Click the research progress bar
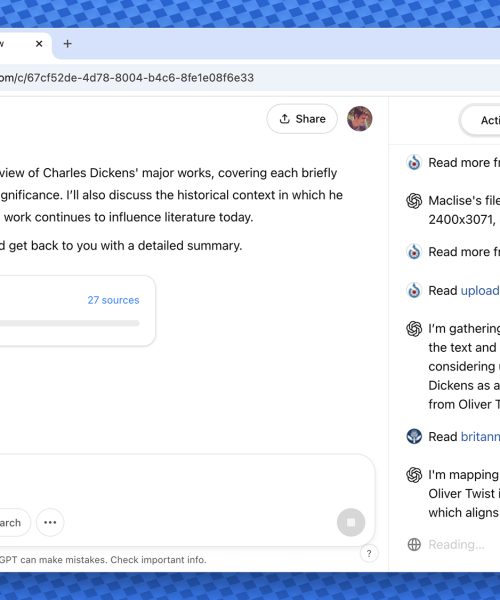Screen dimensions: 500x600 click(x=69, y=323)
